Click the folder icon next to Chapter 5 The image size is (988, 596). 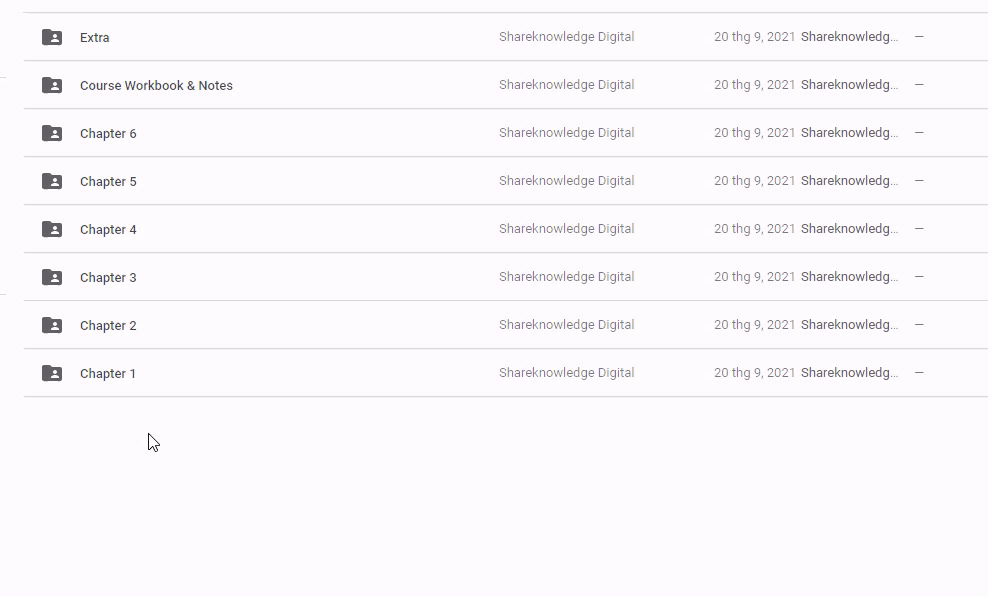[52, 181]
